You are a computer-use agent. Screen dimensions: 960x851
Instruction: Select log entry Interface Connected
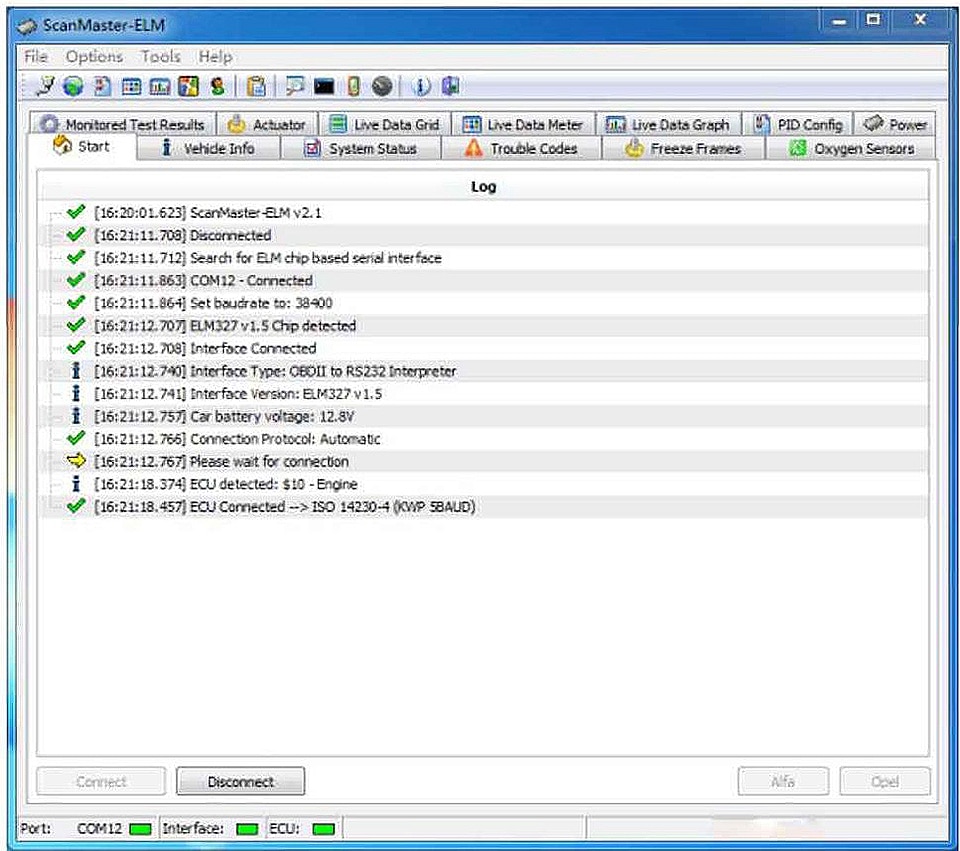484,348
